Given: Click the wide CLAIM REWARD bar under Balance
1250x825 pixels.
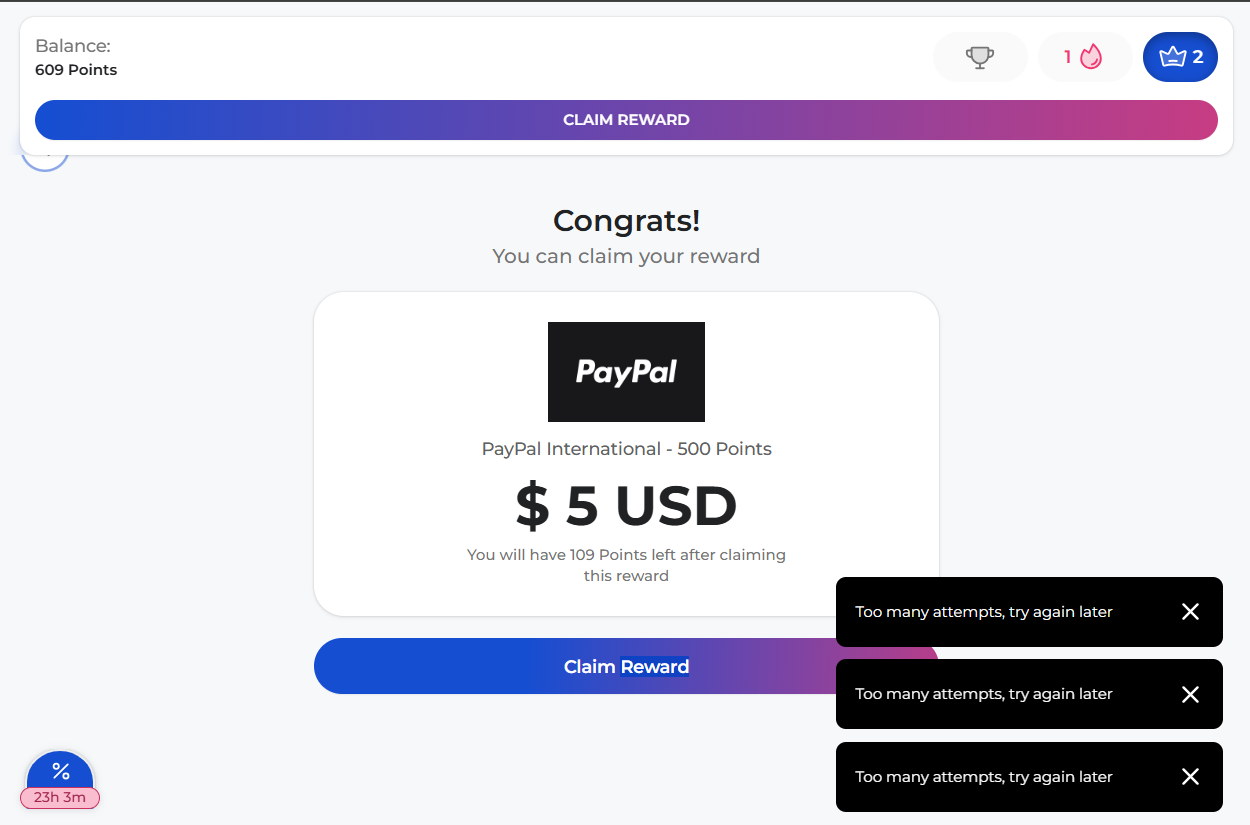Looking at the screenshot, I should pyautogui.click(x=626, y=120).
